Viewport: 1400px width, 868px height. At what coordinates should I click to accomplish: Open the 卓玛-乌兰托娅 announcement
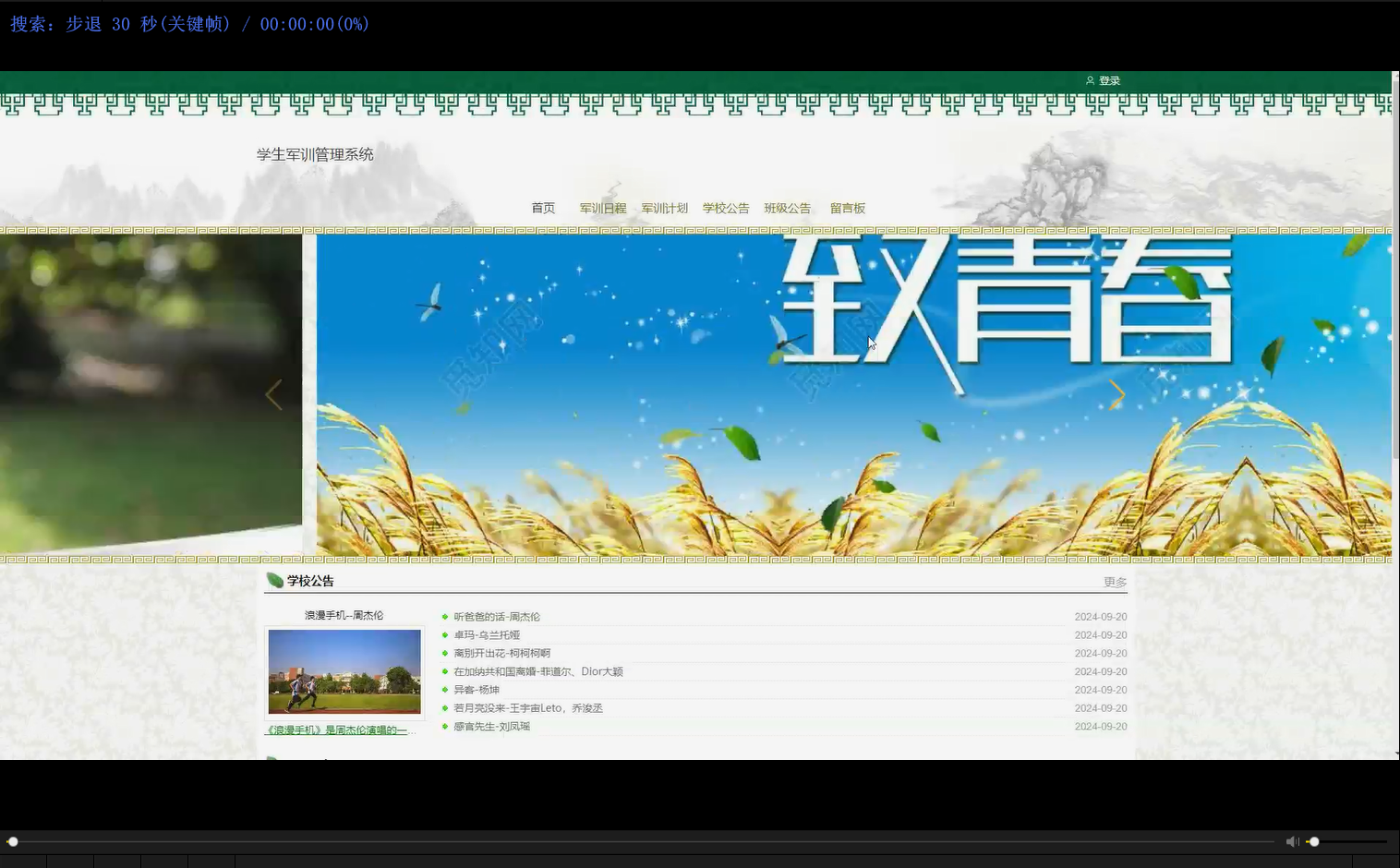point(487,634)
